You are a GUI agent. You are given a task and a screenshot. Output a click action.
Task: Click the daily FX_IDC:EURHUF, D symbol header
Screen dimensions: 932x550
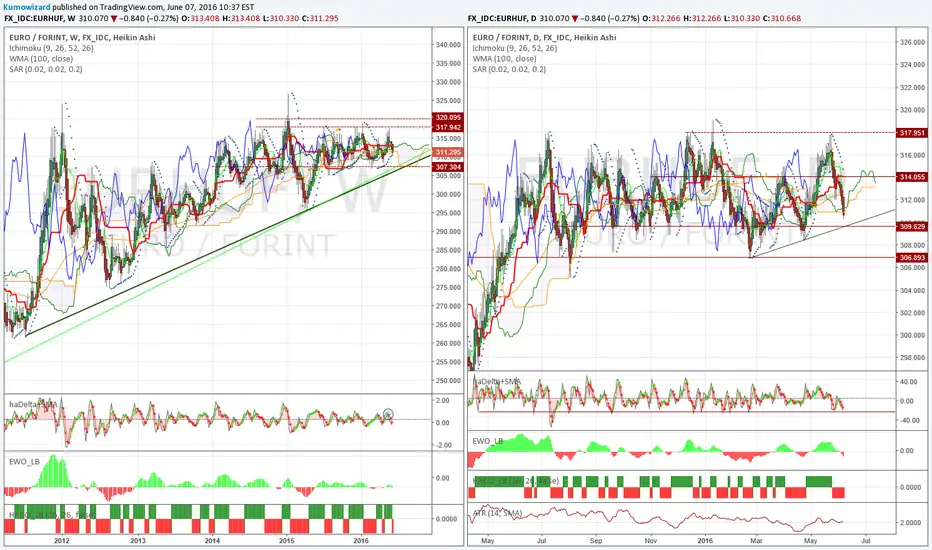503,18
